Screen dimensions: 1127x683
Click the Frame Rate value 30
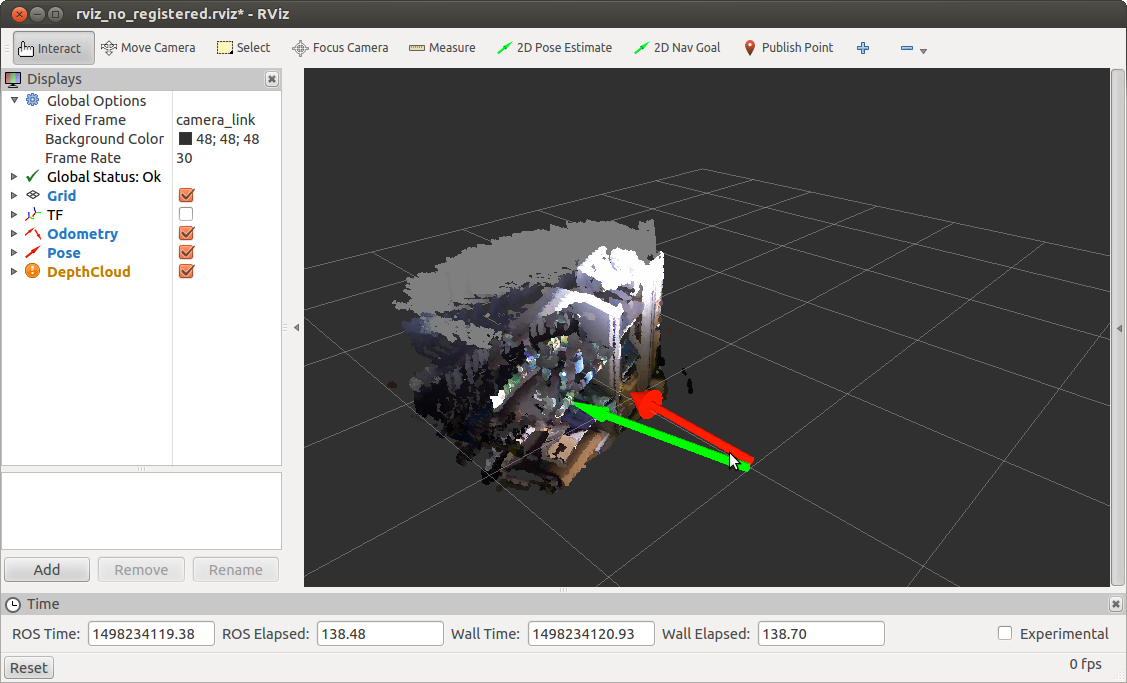pos(184,158)
